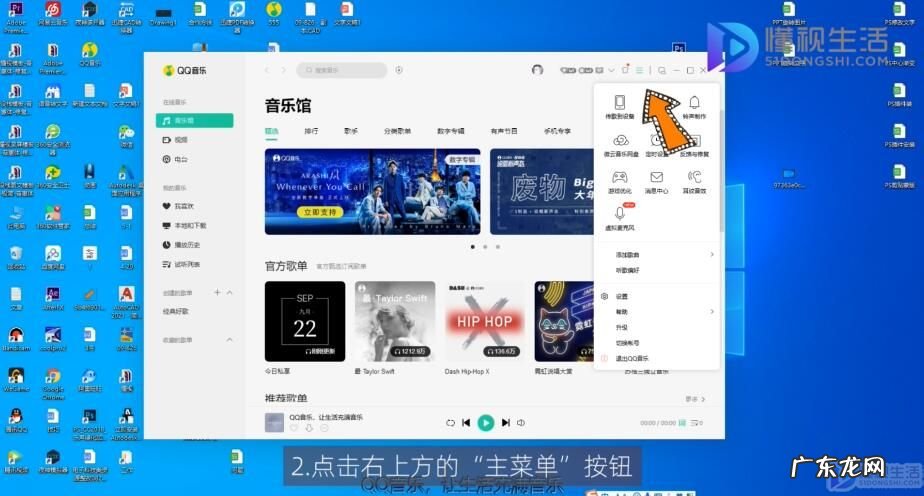Collapse the created playlists section

pyautogui.click(x=229, y=292)
